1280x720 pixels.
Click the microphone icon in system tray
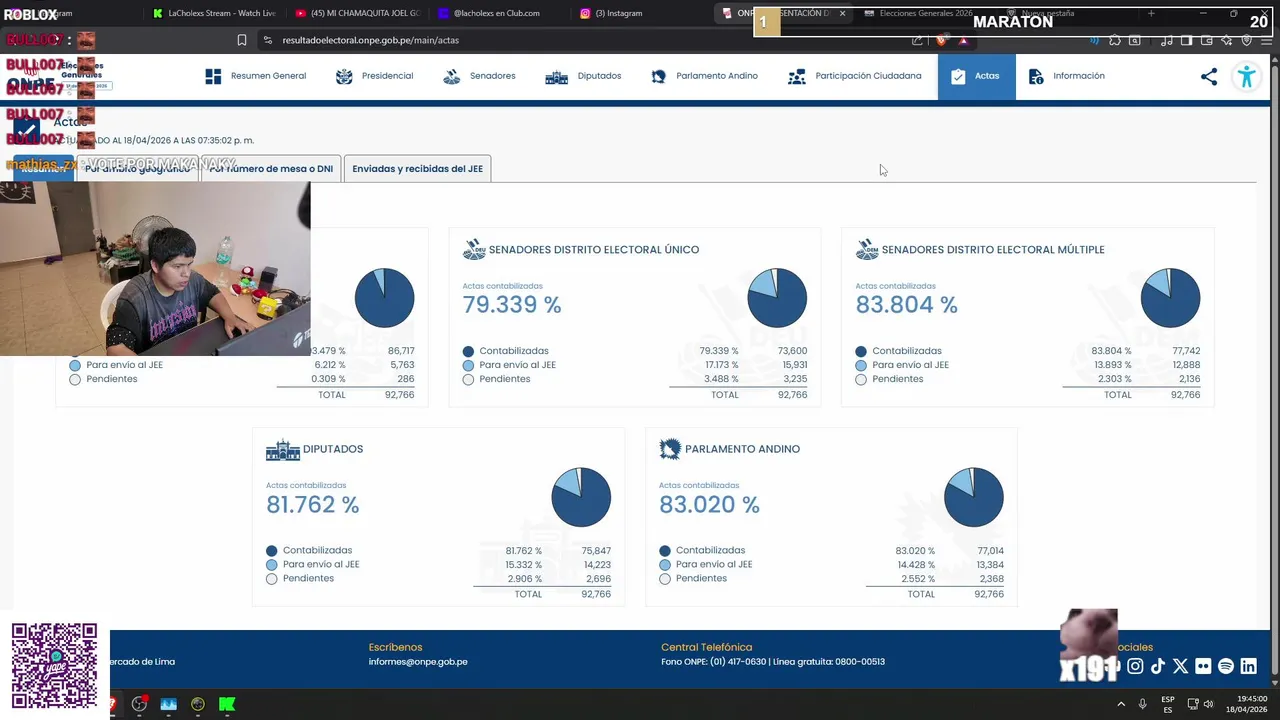[1142, 704]
